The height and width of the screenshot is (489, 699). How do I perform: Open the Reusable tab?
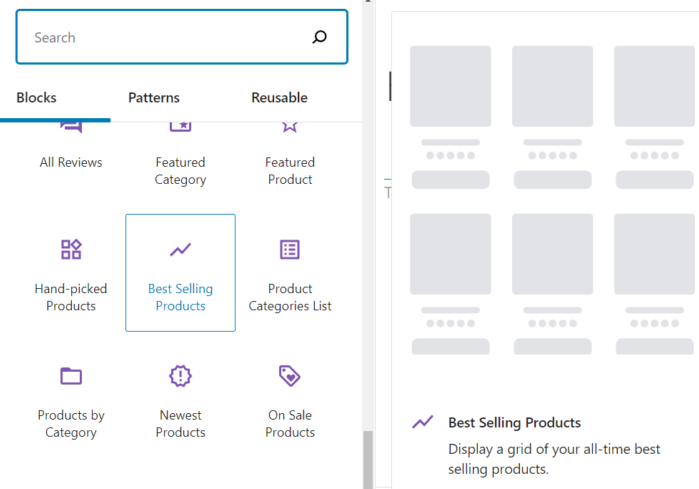(279, 98)
